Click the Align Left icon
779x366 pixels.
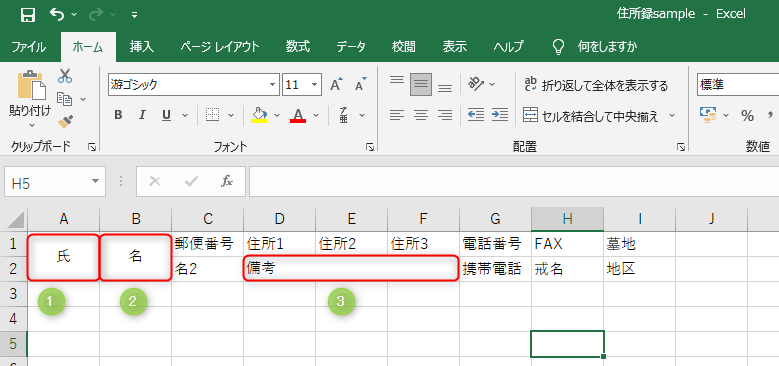(396, 115)
